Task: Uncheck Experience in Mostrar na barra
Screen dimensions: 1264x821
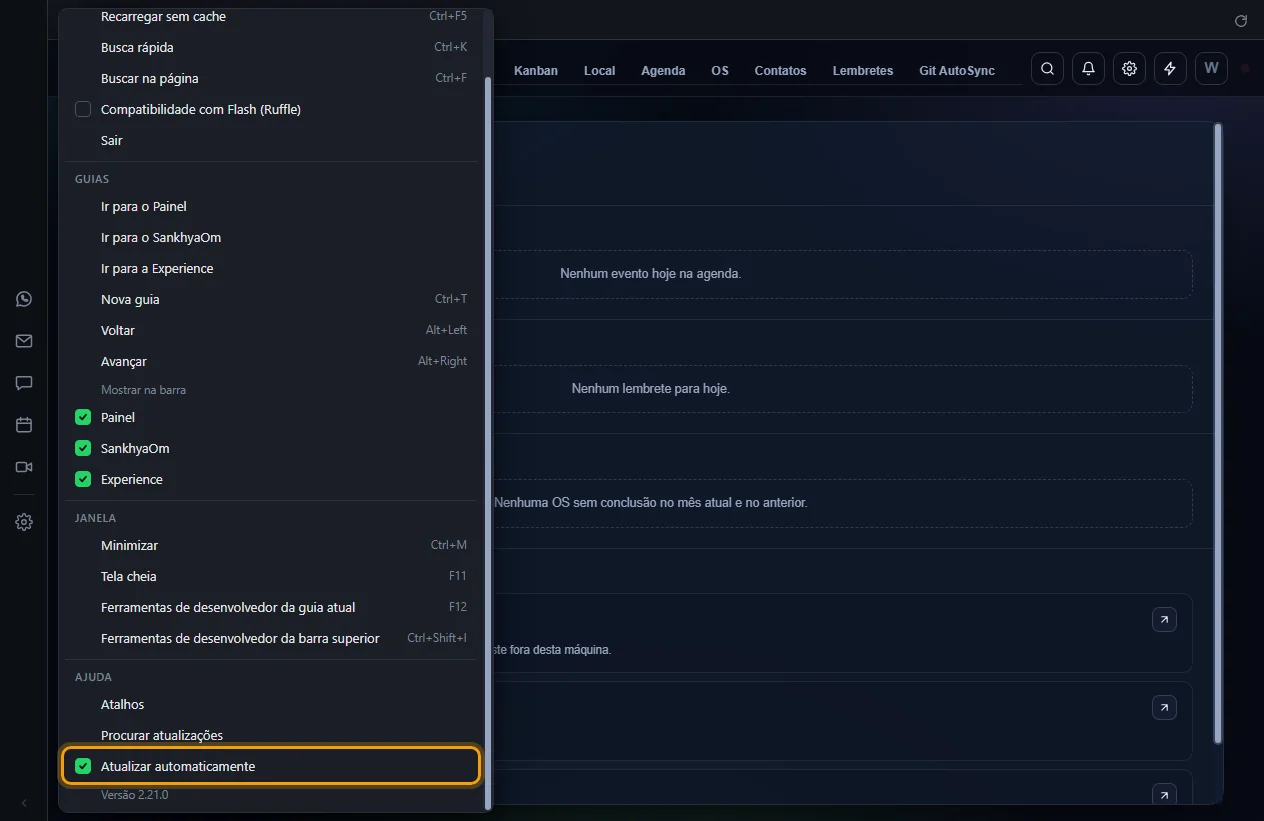Action: (83, 479)
